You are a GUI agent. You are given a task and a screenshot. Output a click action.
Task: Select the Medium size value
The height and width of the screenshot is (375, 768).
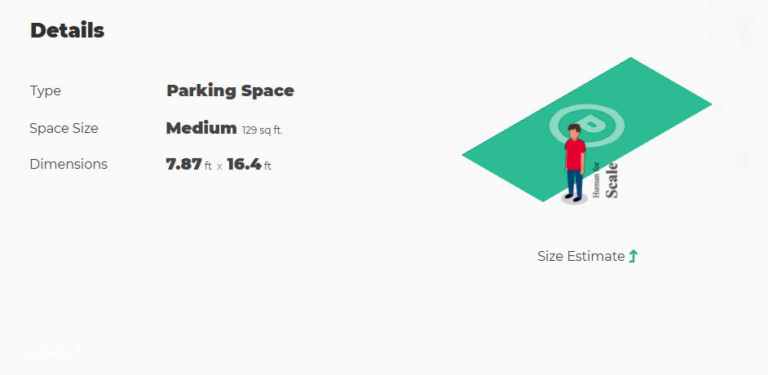[201, 128]
